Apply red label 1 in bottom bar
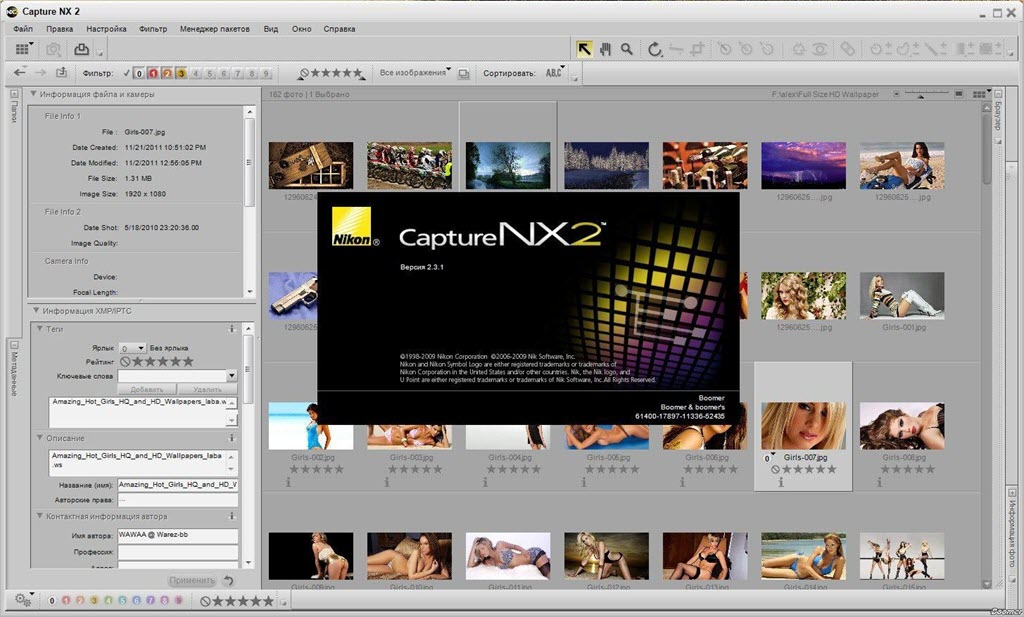1024x617 pixels. tap(66, 600)
